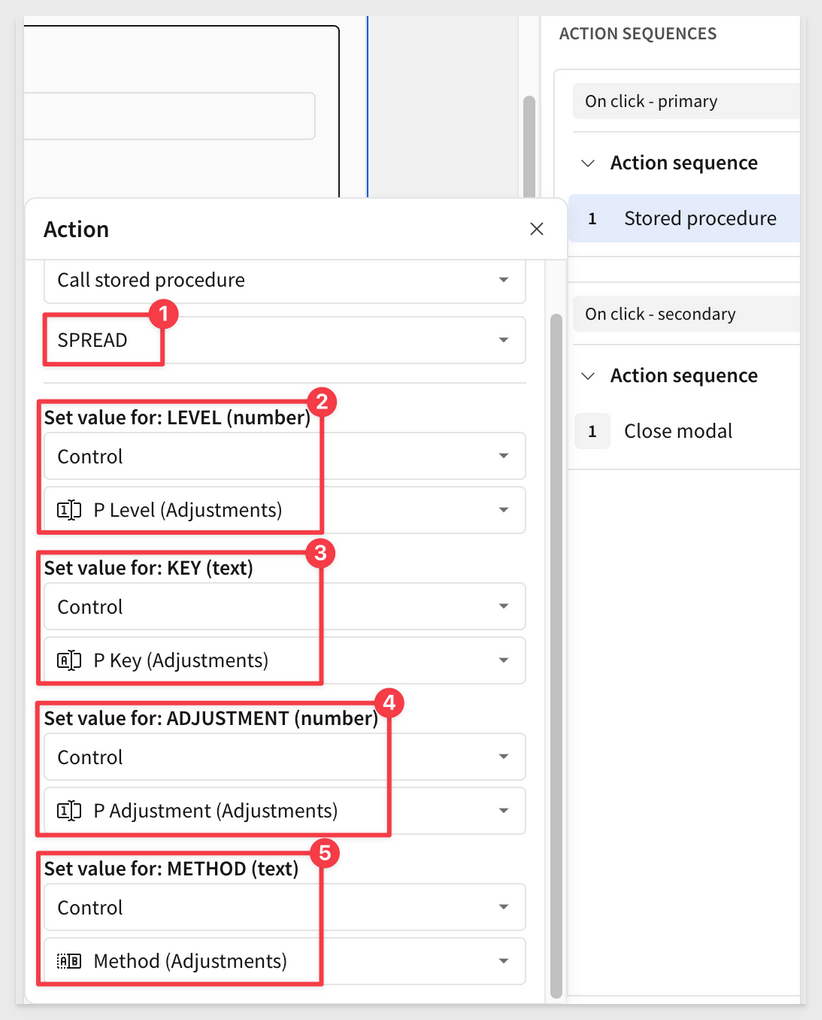Image resolution: width=822 pixels, height=1020 pixels.
Task: Click number icon beside P Adjustment (Adjustments)
Action: point(70,811)
